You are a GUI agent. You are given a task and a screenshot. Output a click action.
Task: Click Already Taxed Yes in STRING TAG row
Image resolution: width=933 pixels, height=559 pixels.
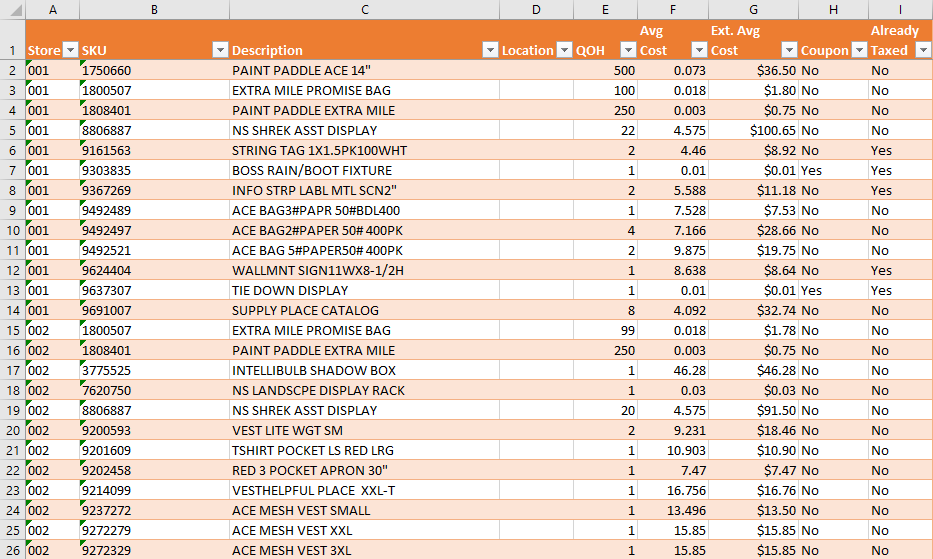click(x=900, y=150)
